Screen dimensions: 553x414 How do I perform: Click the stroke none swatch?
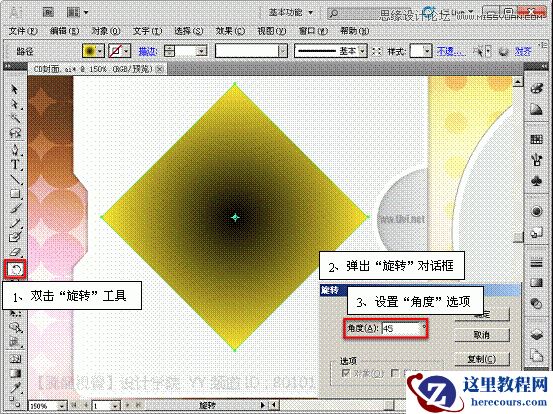point(116,51)
